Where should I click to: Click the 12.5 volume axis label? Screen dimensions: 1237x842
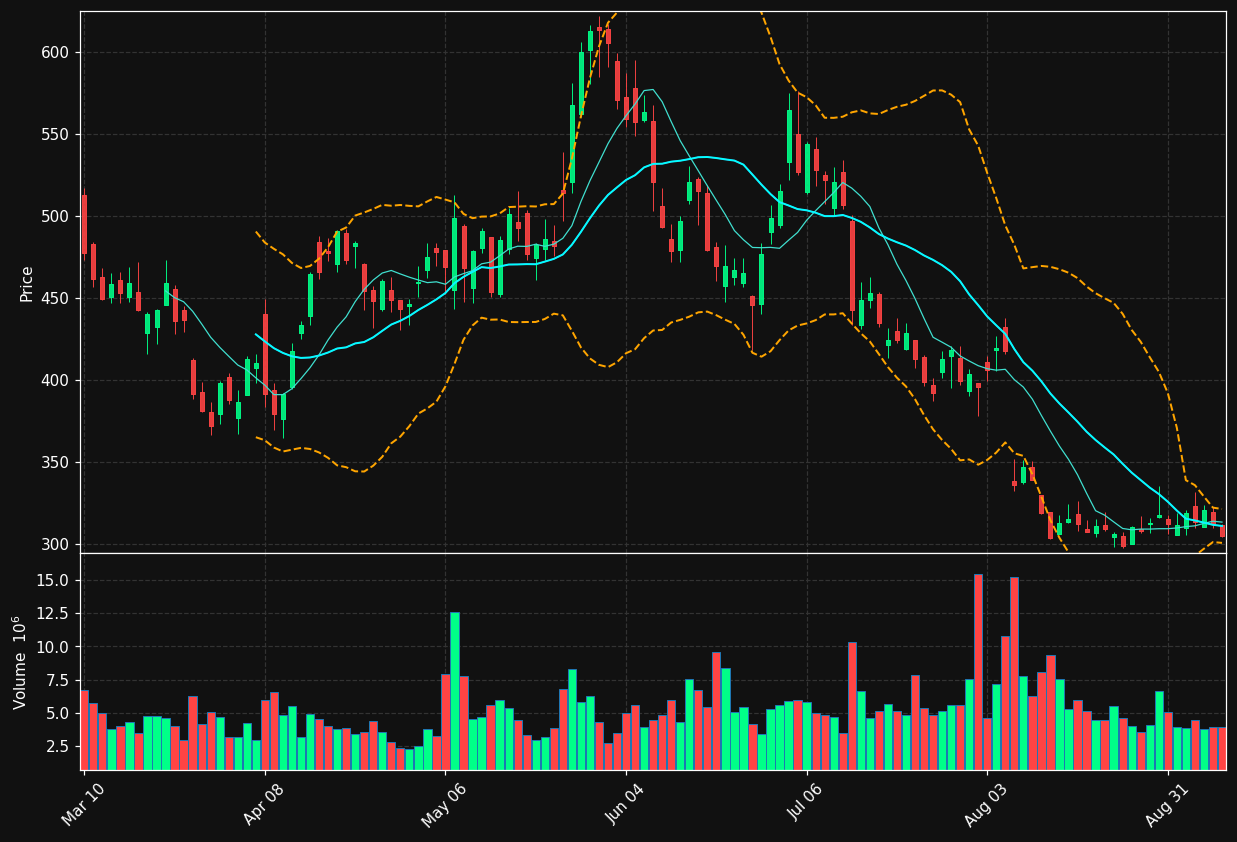pyautogui.click(x=53, y=613)
